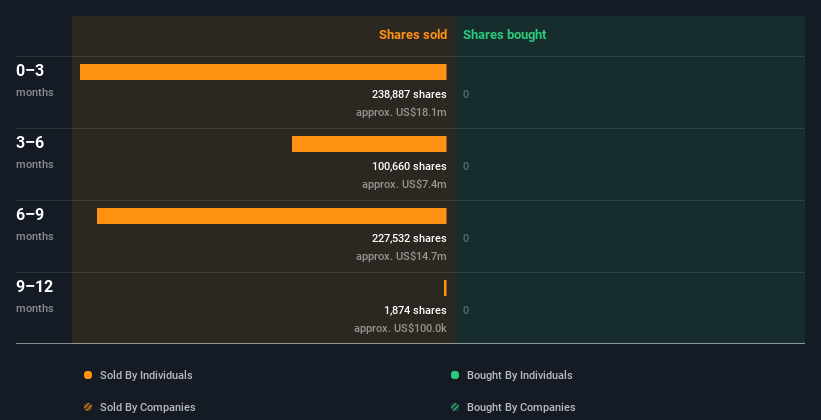Select the 0–3 months orange bar
This screenshot has height=420, width=821.
[263, 72]
